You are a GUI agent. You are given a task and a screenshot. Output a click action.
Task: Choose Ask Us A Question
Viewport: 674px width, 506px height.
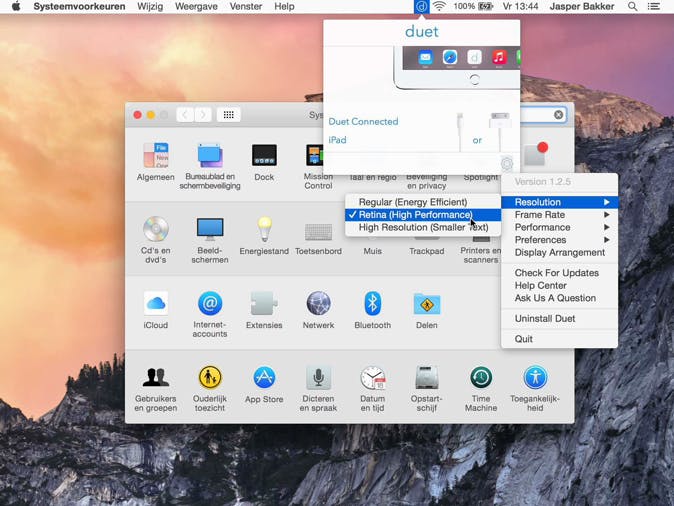[560, 297]
